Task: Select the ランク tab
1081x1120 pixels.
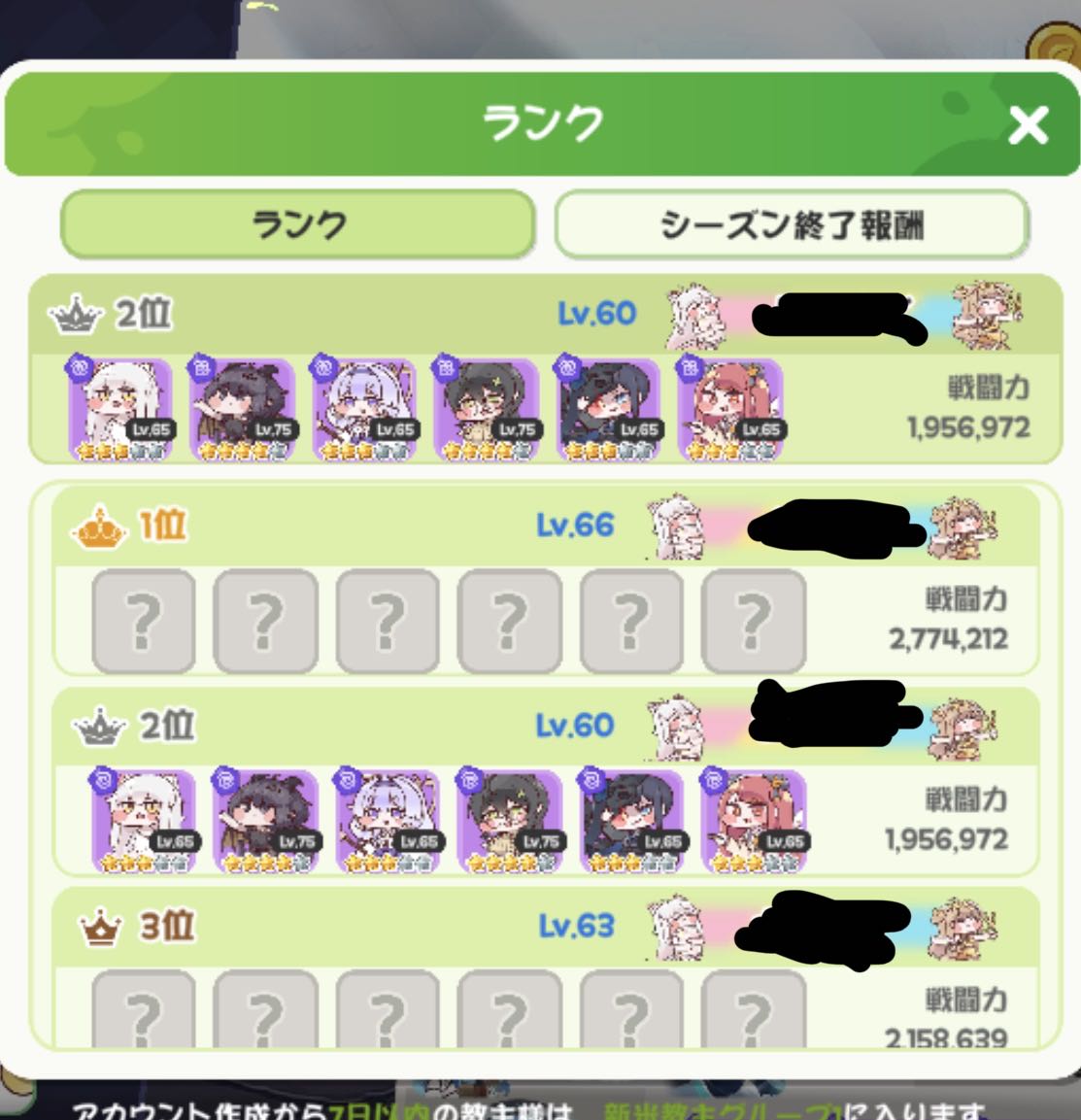Action: point(298,224)
